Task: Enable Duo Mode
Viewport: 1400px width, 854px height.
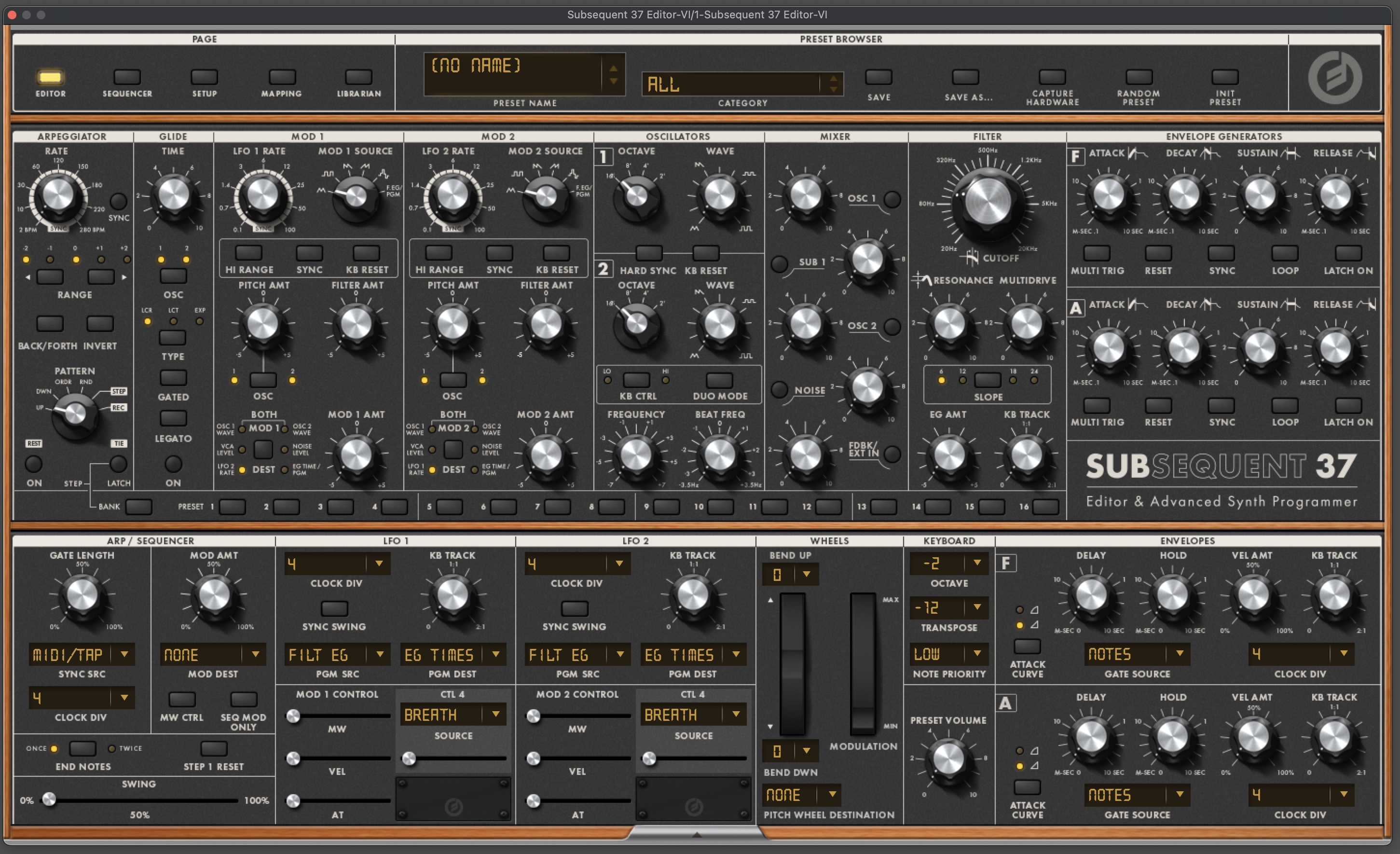Action: click(x=719, y=380)
